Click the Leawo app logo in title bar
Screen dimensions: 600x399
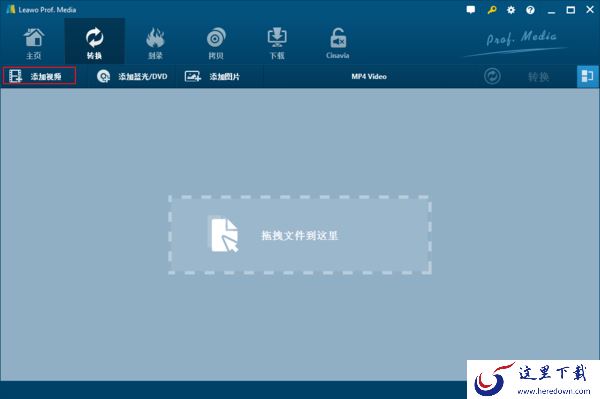click(11, 9)
